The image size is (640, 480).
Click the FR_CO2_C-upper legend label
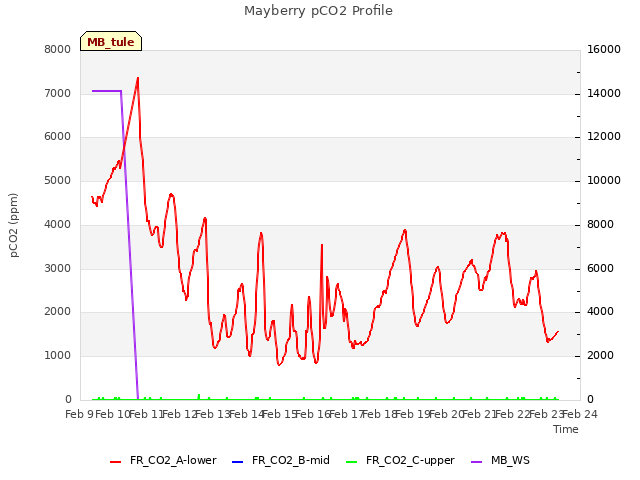pos(410,460)
